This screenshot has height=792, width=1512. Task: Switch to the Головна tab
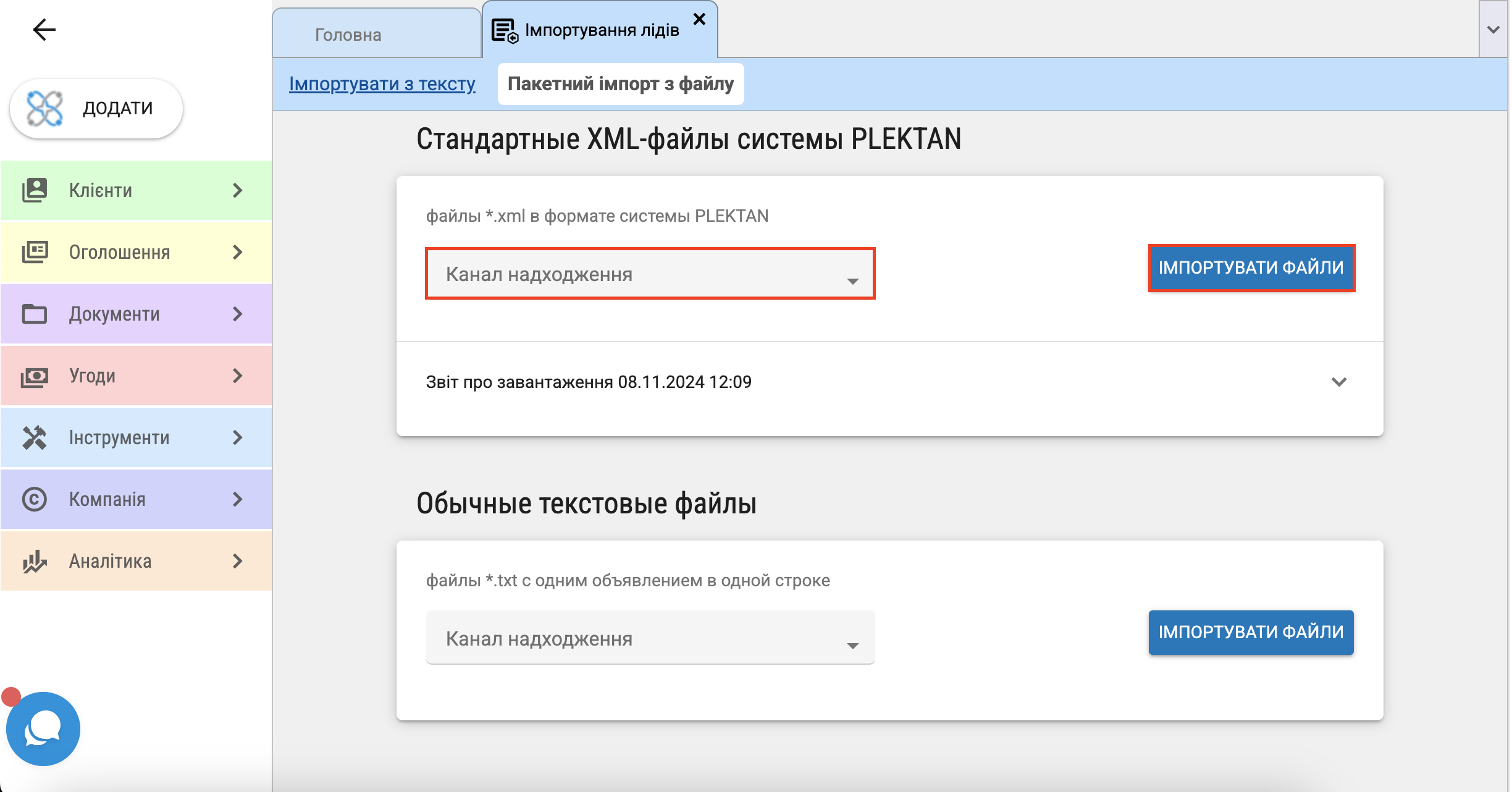click(377, 34)
